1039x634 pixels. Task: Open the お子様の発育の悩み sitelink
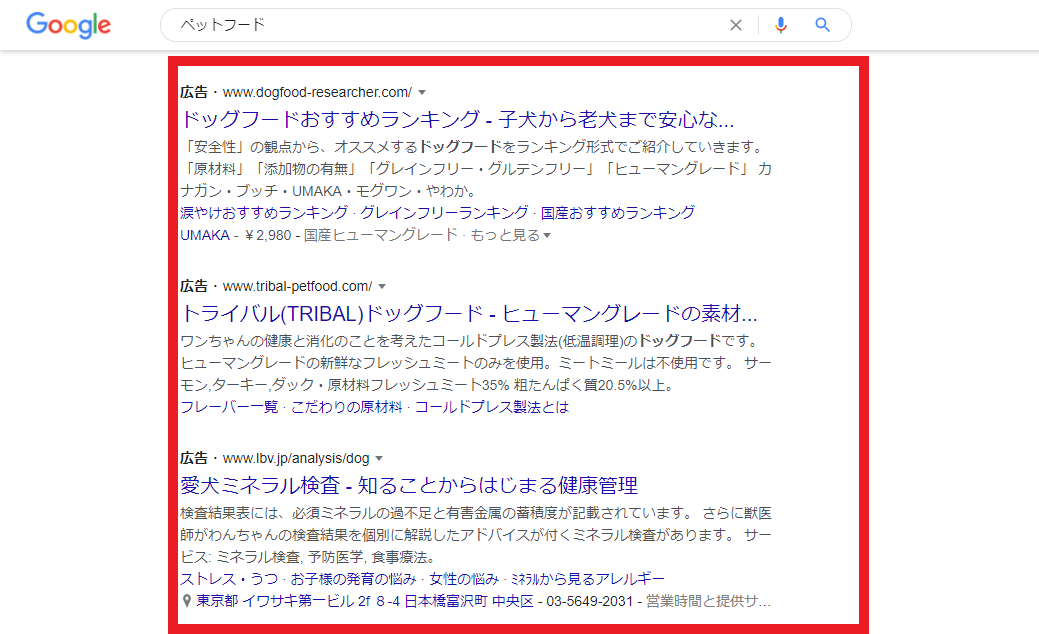click(353, 579)
